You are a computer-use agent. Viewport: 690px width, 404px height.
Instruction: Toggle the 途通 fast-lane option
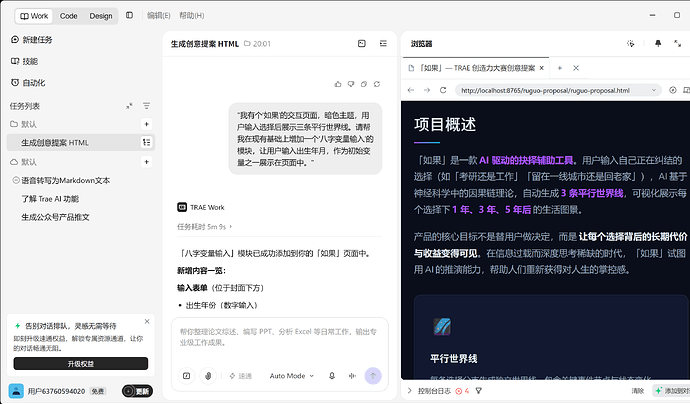pyautogui.click(x=240, y=376)
